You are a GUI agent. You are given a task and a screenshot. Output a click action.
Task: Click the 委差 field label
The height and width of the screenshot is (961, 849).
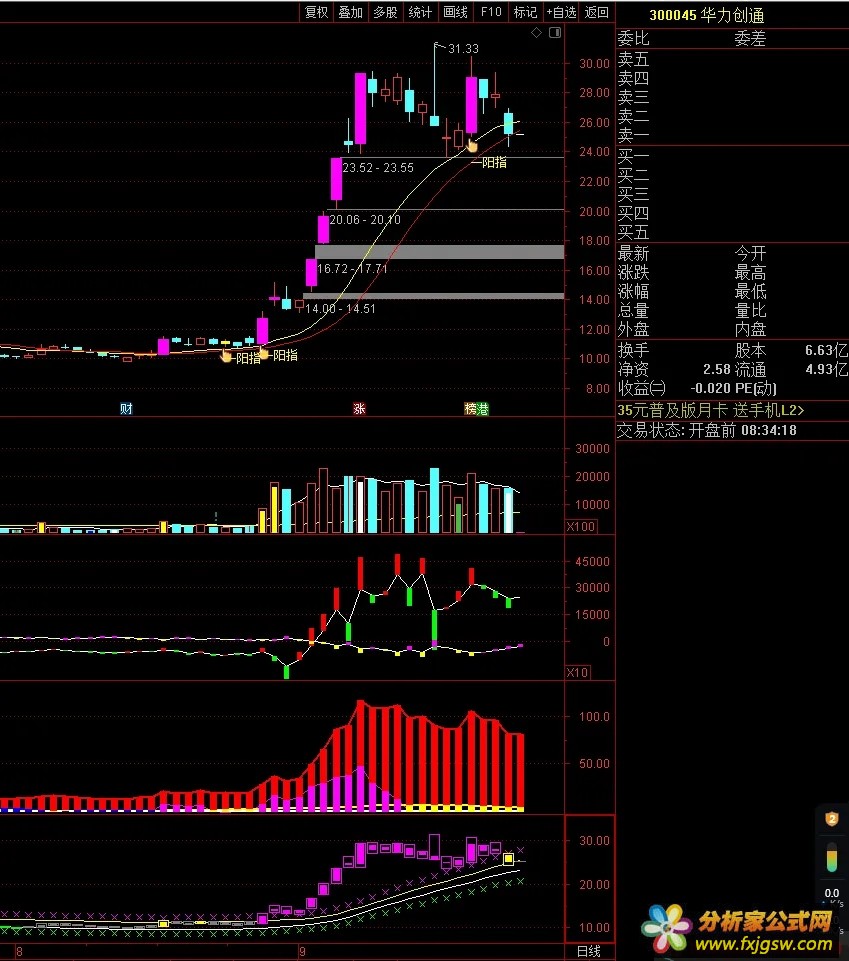750,39
